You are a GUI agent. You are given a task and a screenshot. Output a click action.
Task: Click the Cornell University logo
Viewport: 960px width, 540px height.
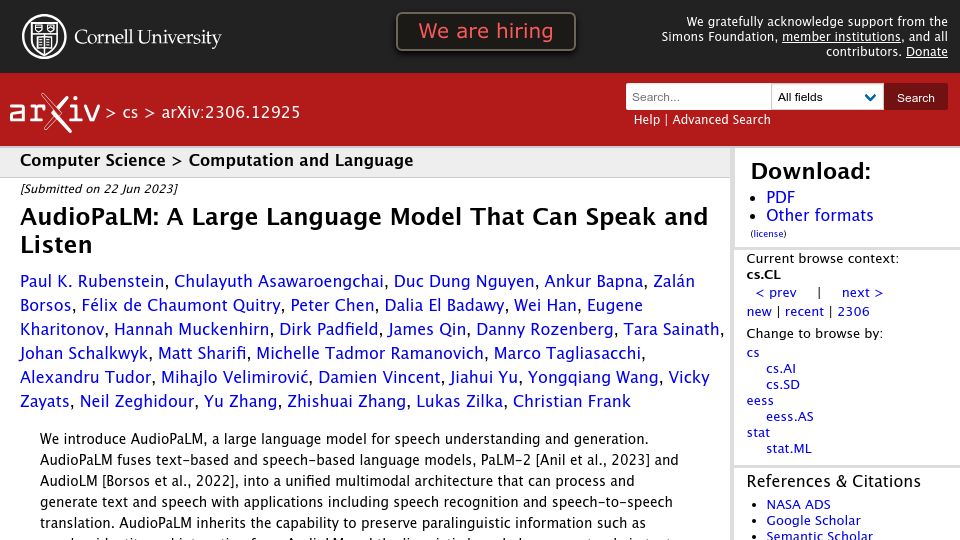click(121, 37)
